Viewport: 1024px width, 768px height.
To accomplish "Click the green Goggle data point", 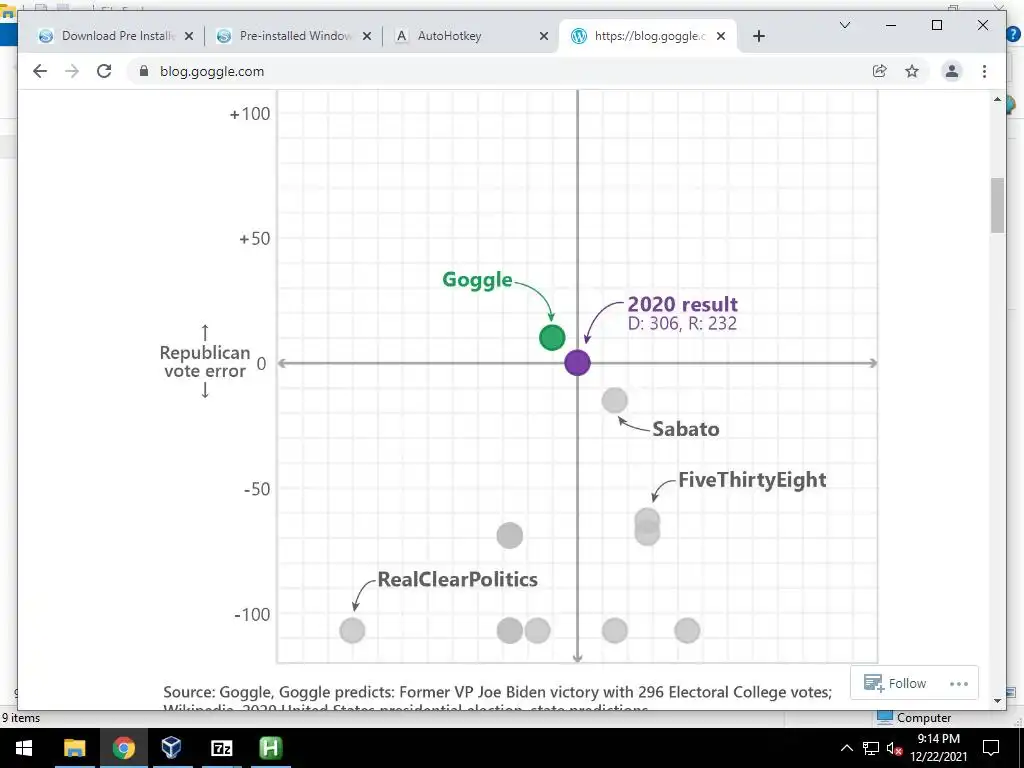I will pos(552,338).
